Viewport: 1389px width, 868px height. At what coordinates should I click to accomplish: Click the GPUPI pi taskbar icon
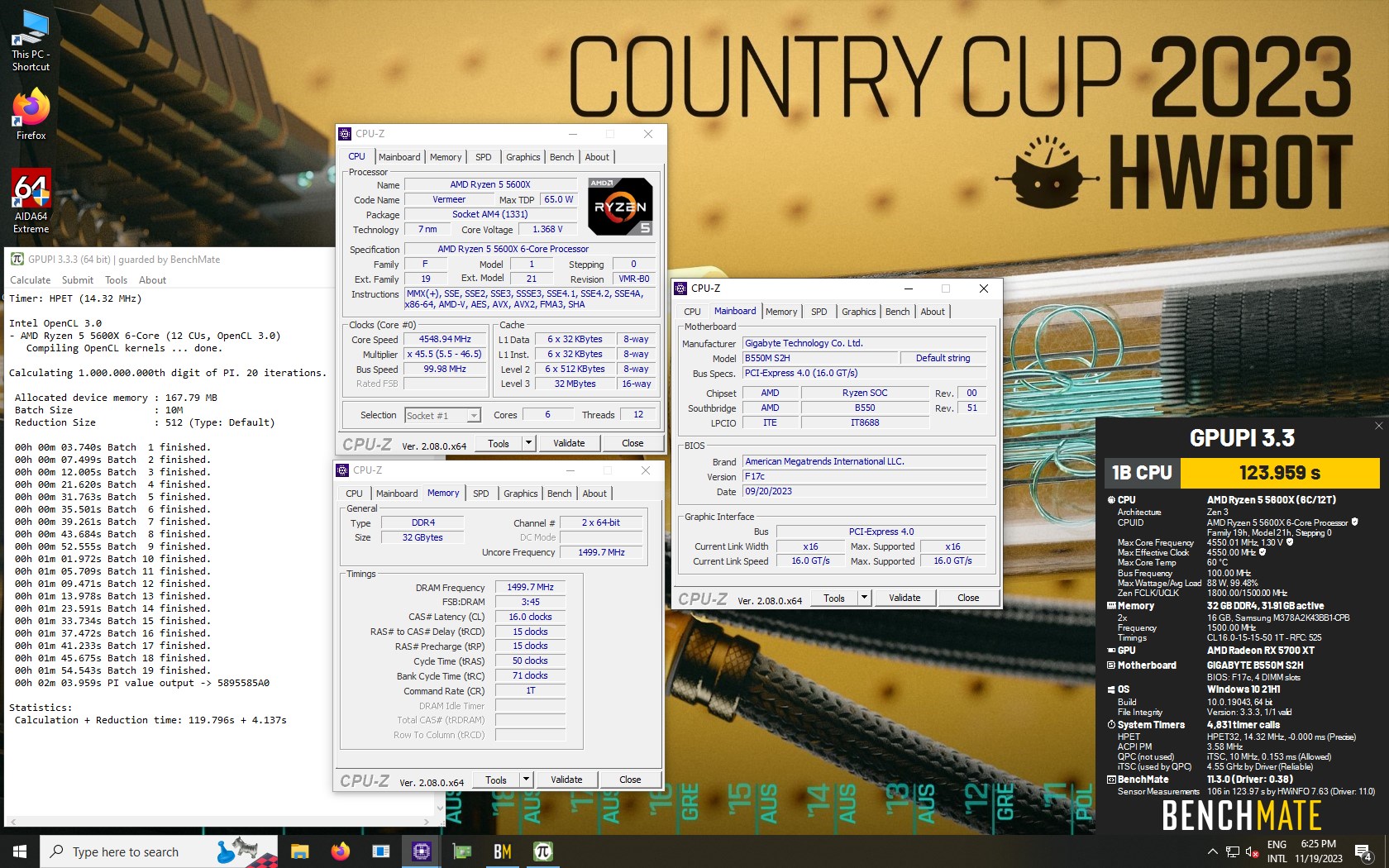542,851
